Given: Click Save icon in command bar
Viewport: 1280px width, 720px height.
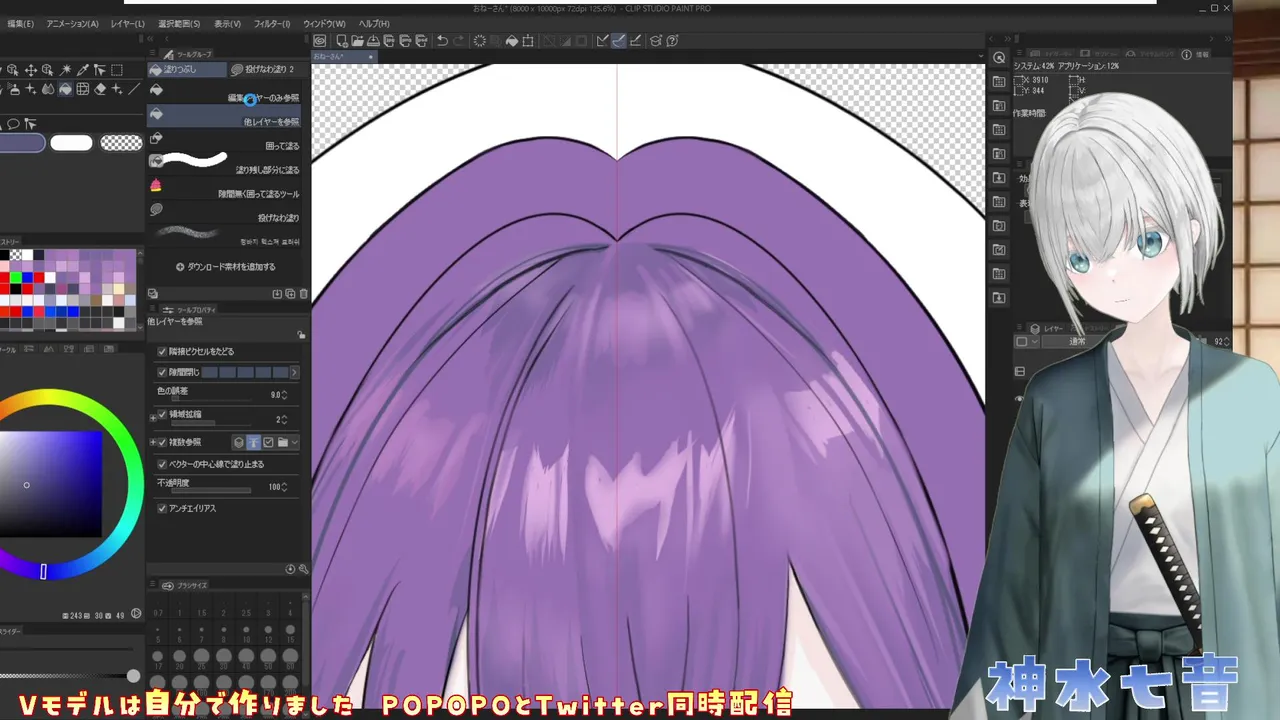Looking at the screenshot, I should point(373,41).
